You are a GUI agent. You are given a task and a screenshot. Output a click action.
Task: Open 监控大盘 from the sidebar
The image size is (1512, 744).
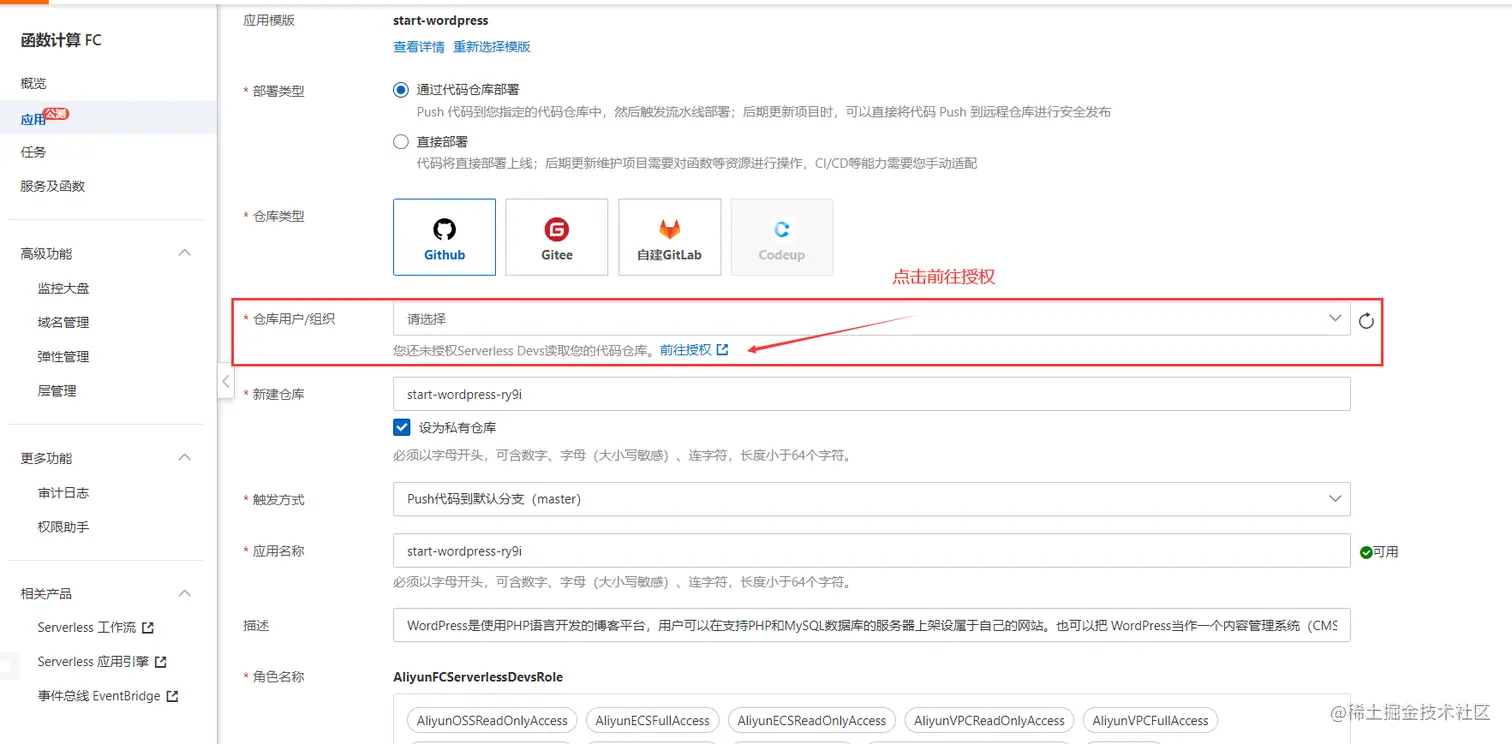click(63, 287)
